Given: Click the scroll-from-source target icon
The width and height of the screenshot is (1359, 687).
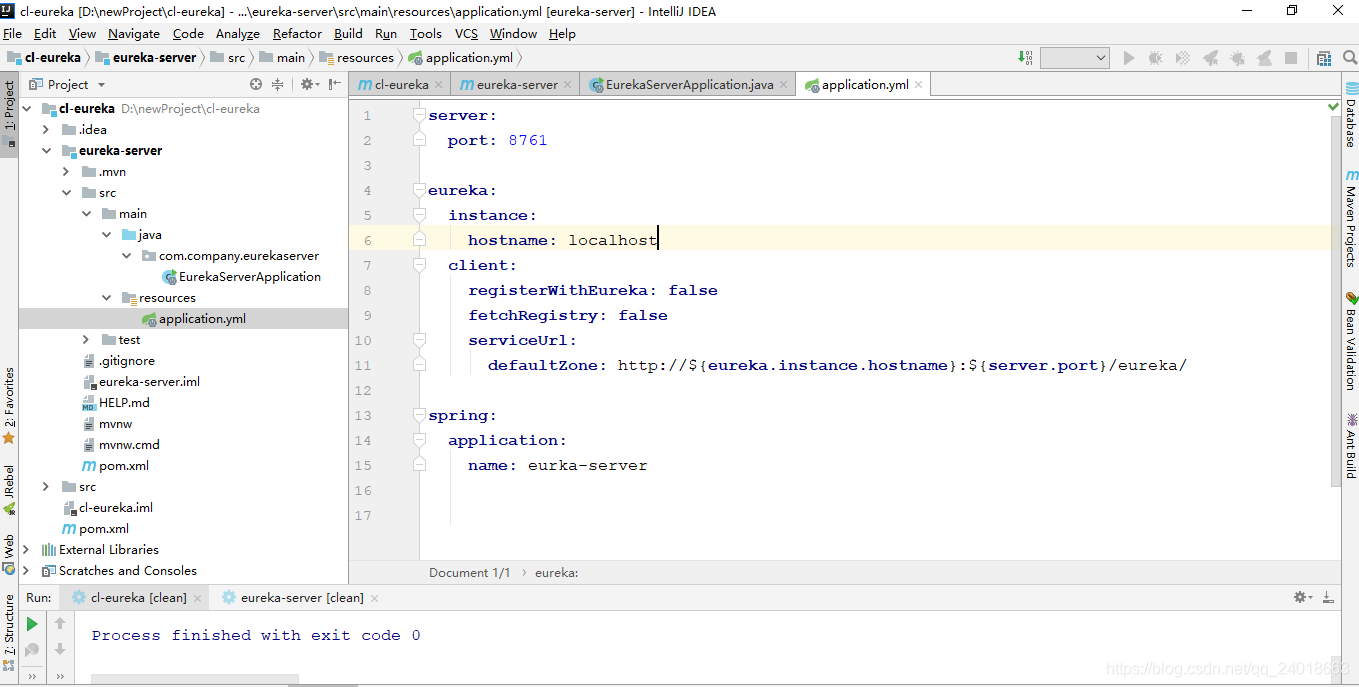Looking at the screenshot, I should point(256,84).
